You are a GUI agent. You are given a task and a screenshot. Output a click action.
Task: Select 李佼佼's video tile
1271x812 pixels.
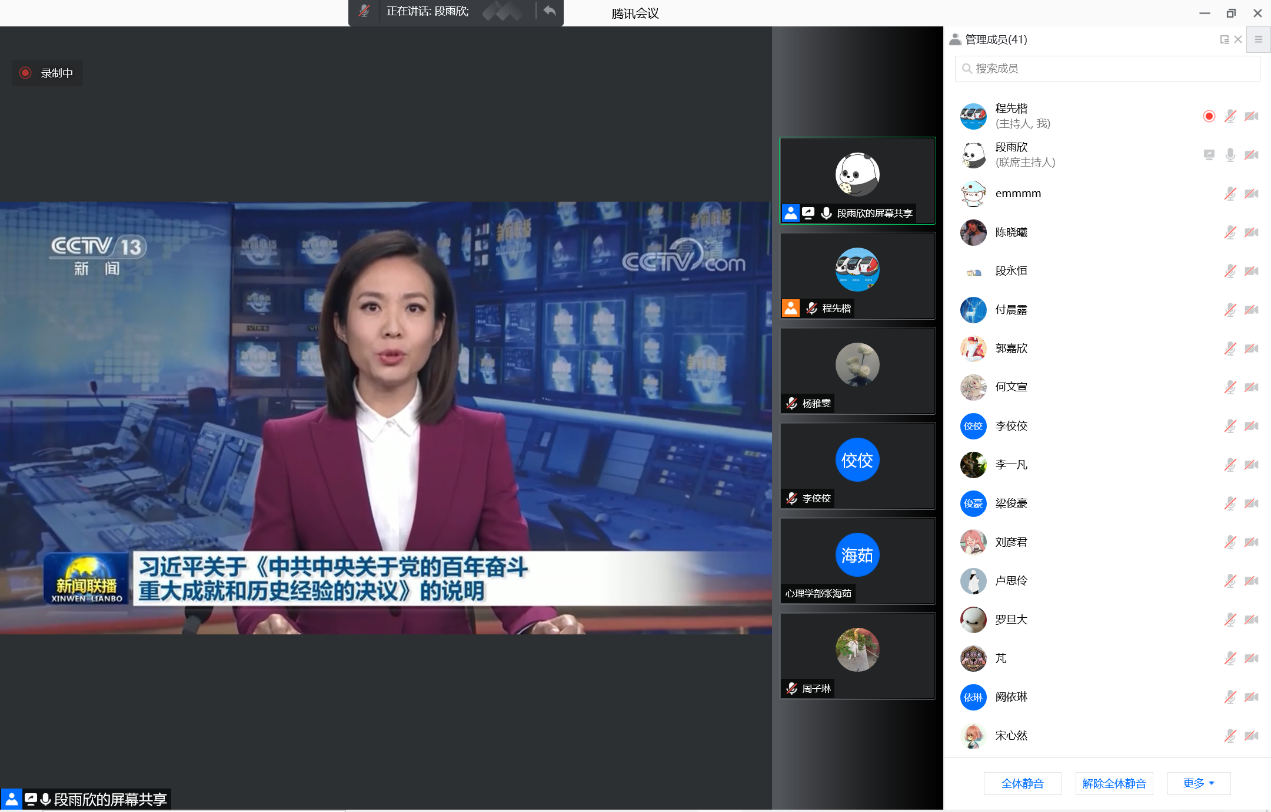pyautogui.click(x=857, y=466)
